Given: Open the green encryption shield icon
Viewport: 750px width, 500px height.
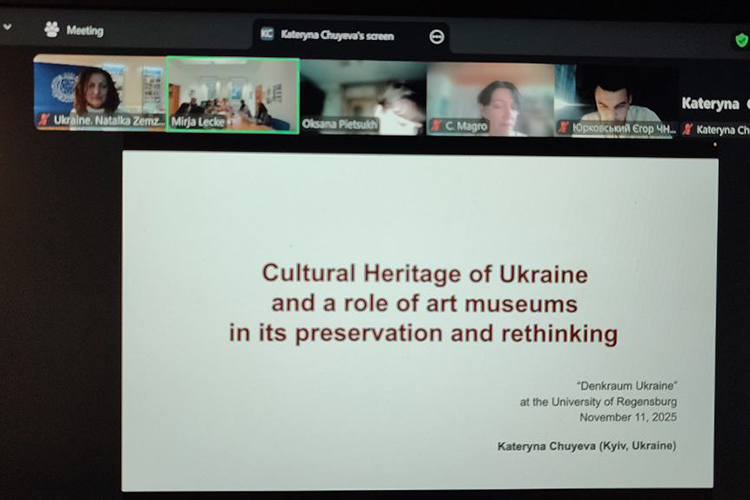Looking at the screenshot, I should coord(741,40).
